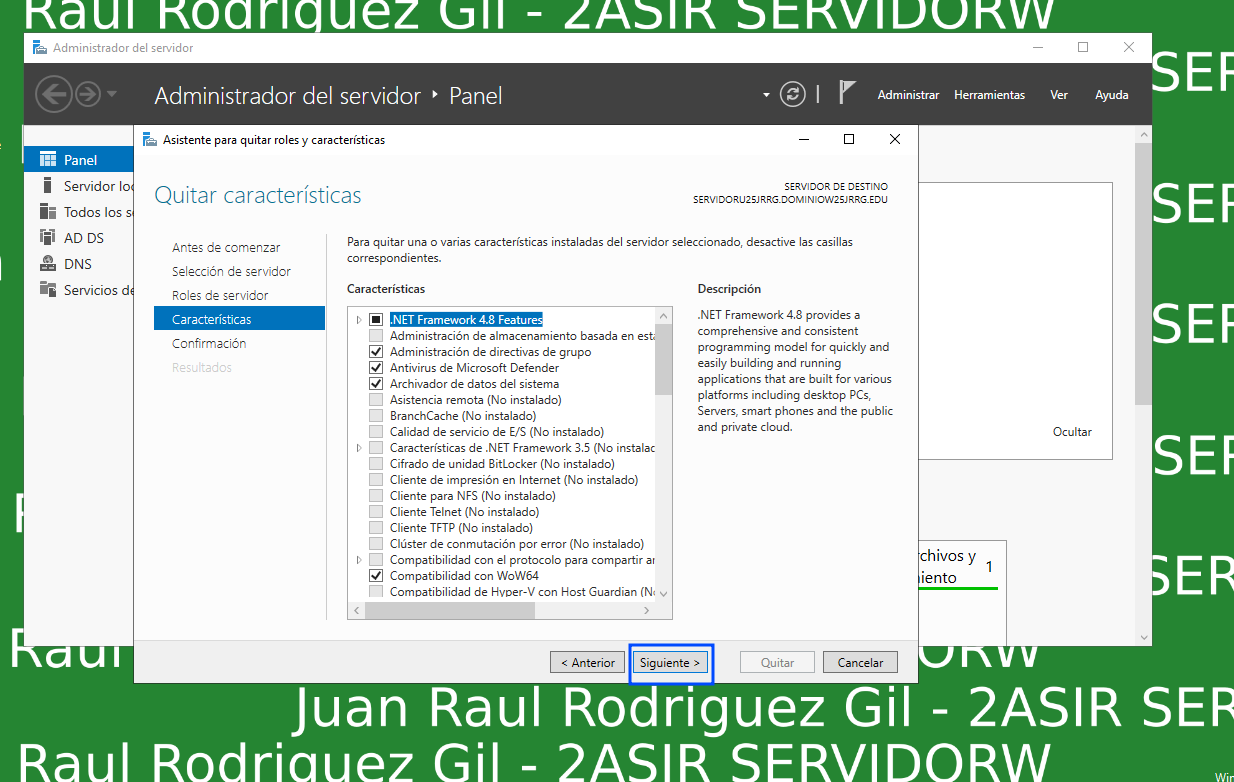Toggle .NET Framework 4.8 Features checkbox

point(376,320)
